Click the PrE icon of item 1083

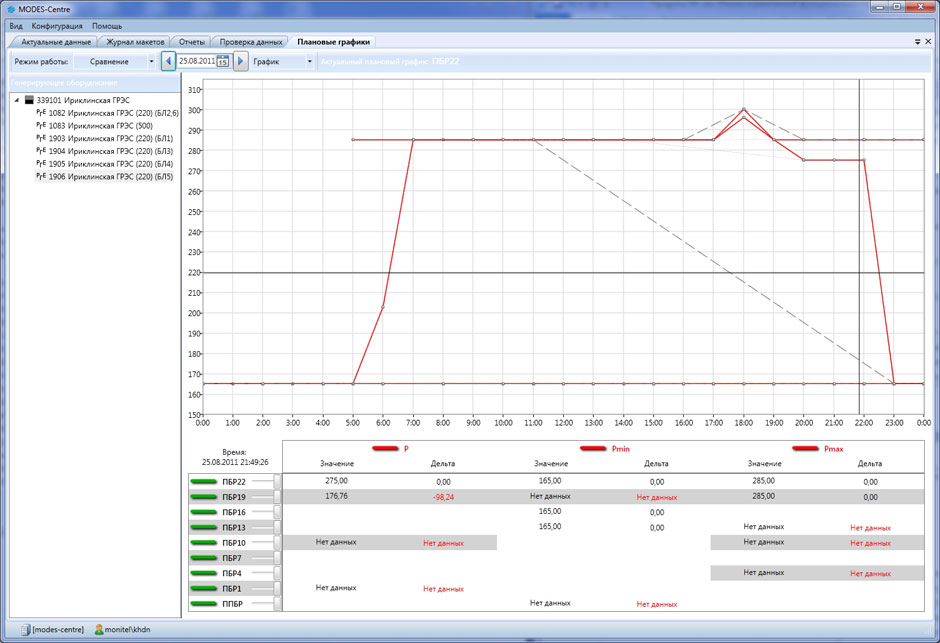41,125
